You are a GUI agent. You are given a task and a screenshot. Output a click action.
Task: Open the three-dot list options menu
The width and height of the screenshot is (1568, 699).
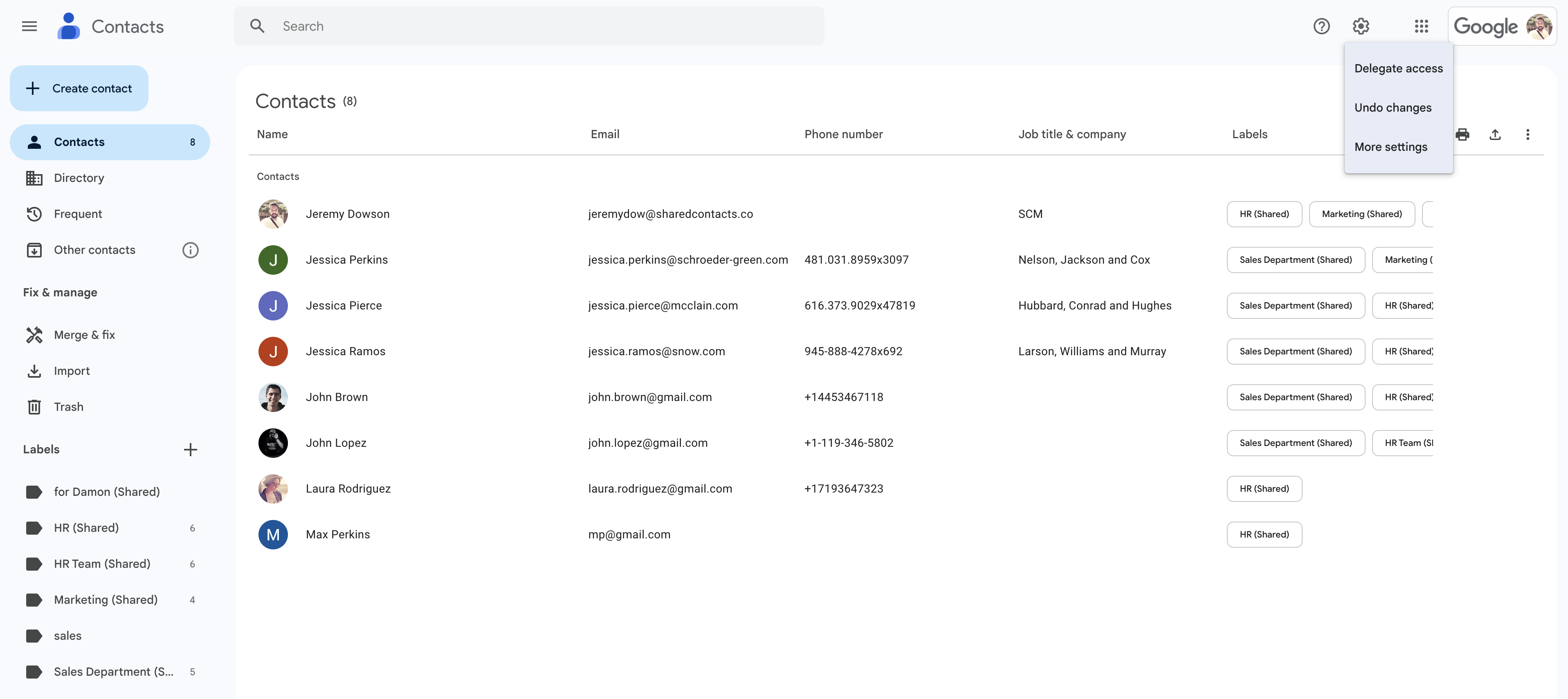[x=1527, y=134]
